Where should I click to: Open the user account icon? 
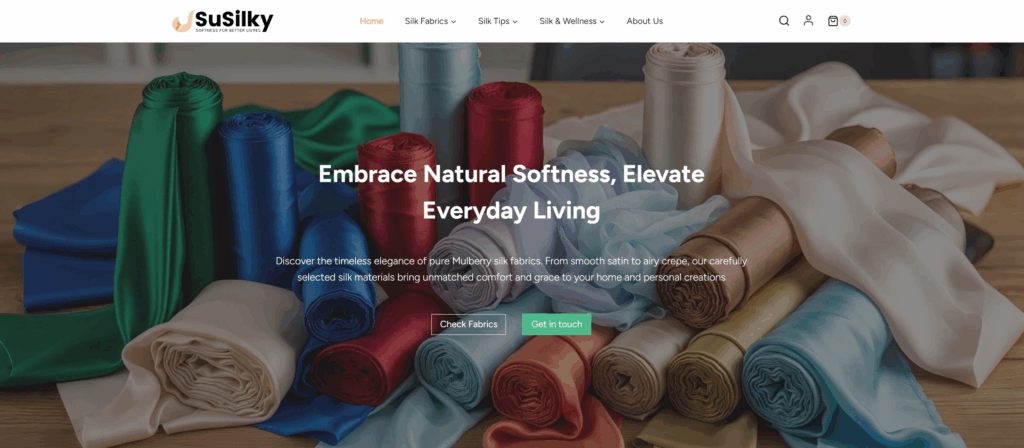point(808,20)
